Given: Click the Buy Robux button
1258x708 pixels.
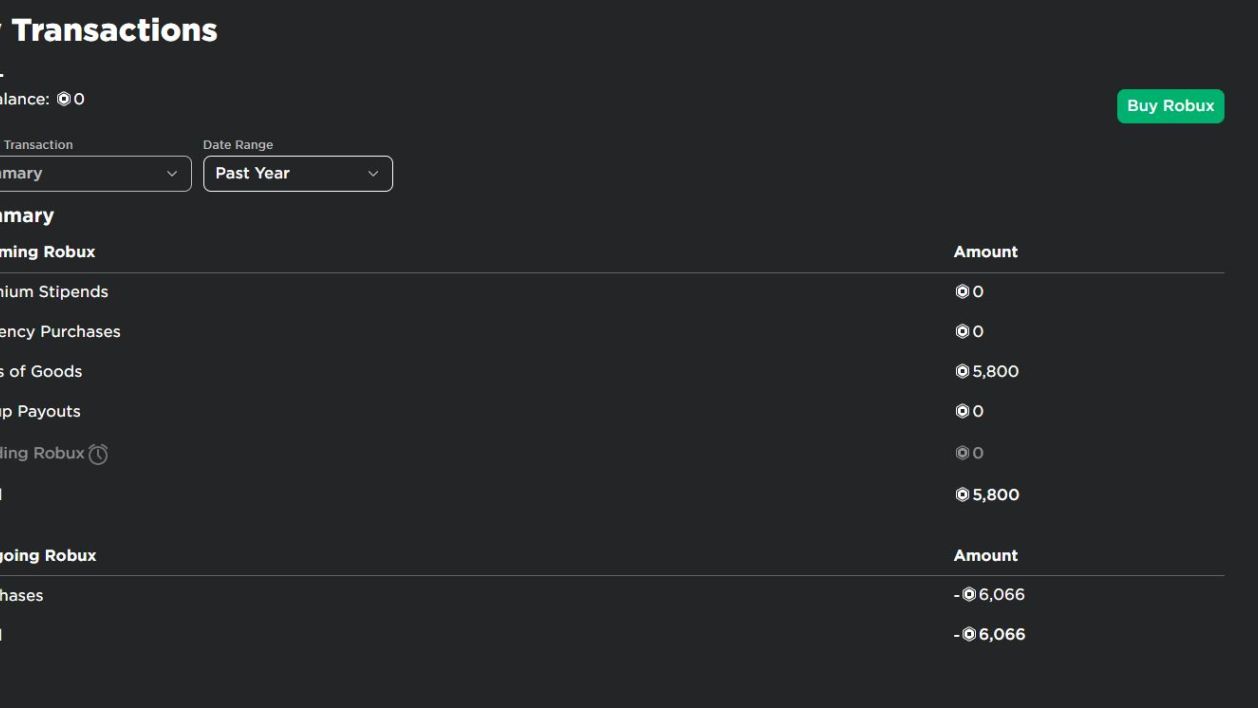Looking at the screenshot, I should [1170, 106].
